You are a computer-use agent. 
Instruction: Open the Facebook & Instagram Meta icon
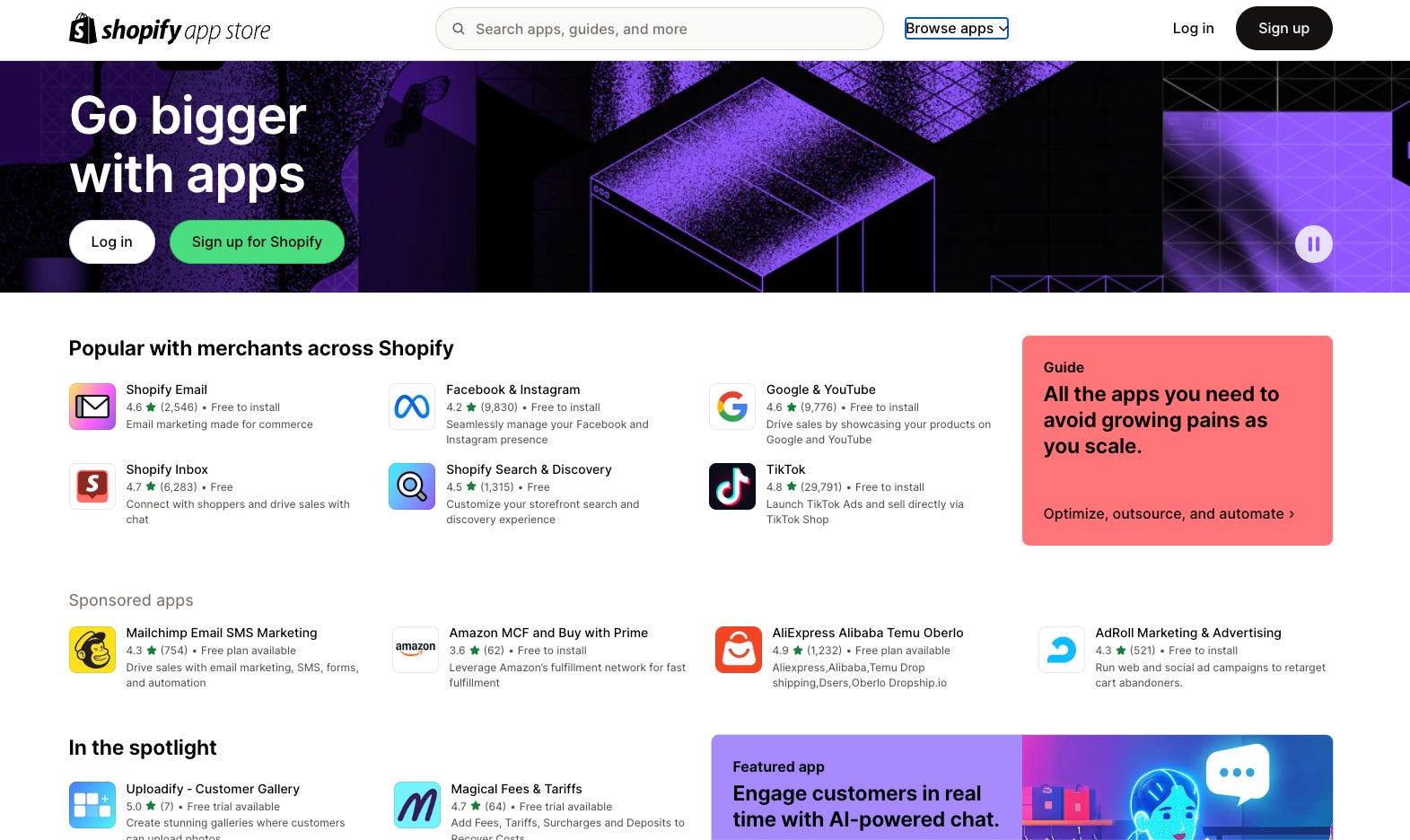(412, 407)
